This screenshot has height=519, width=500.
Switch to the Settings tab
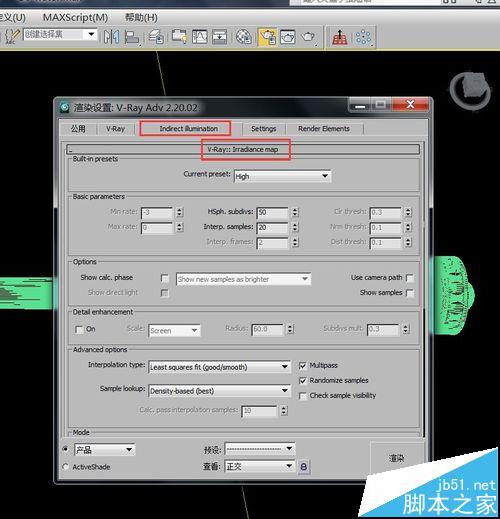point(263,129)
